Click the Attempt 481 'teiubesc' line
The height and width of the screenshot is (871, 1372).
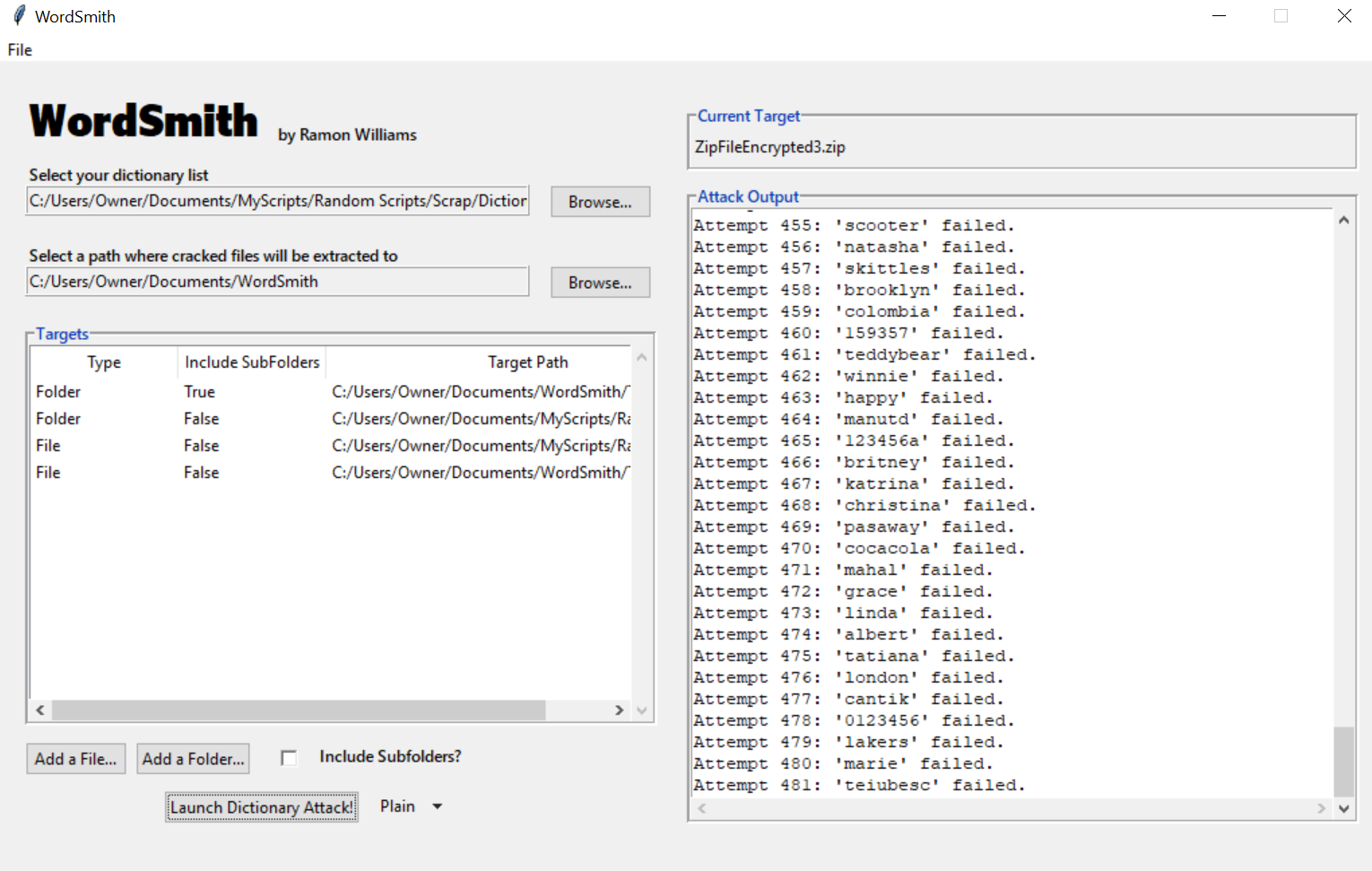(x=859, y=785)
